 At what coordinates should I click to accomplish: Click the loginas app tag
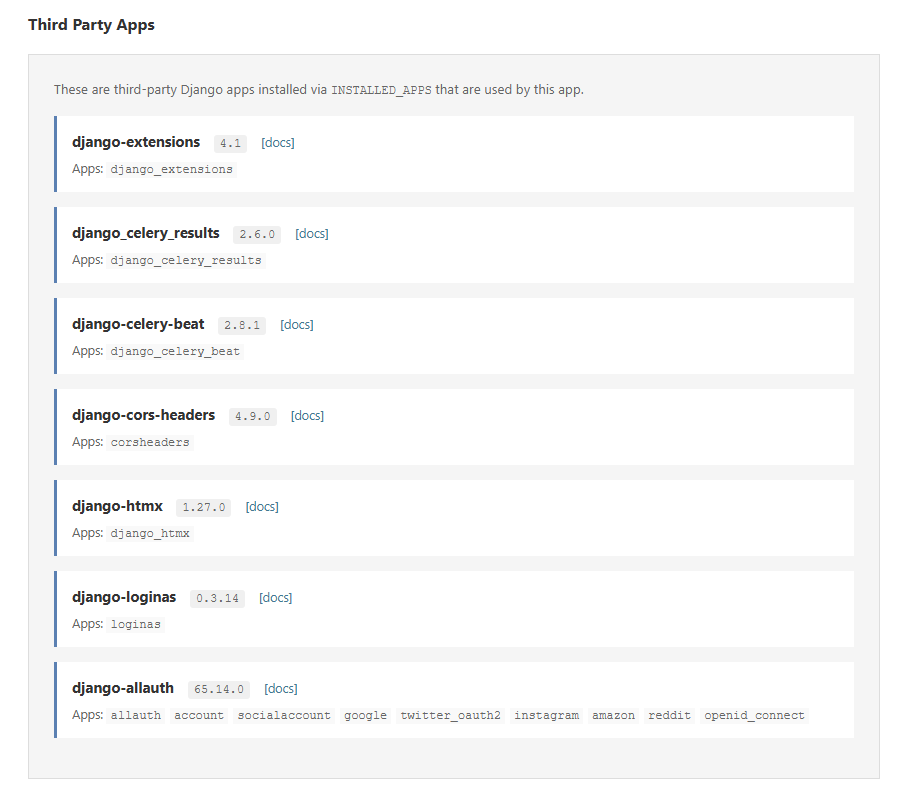point(135,624)
